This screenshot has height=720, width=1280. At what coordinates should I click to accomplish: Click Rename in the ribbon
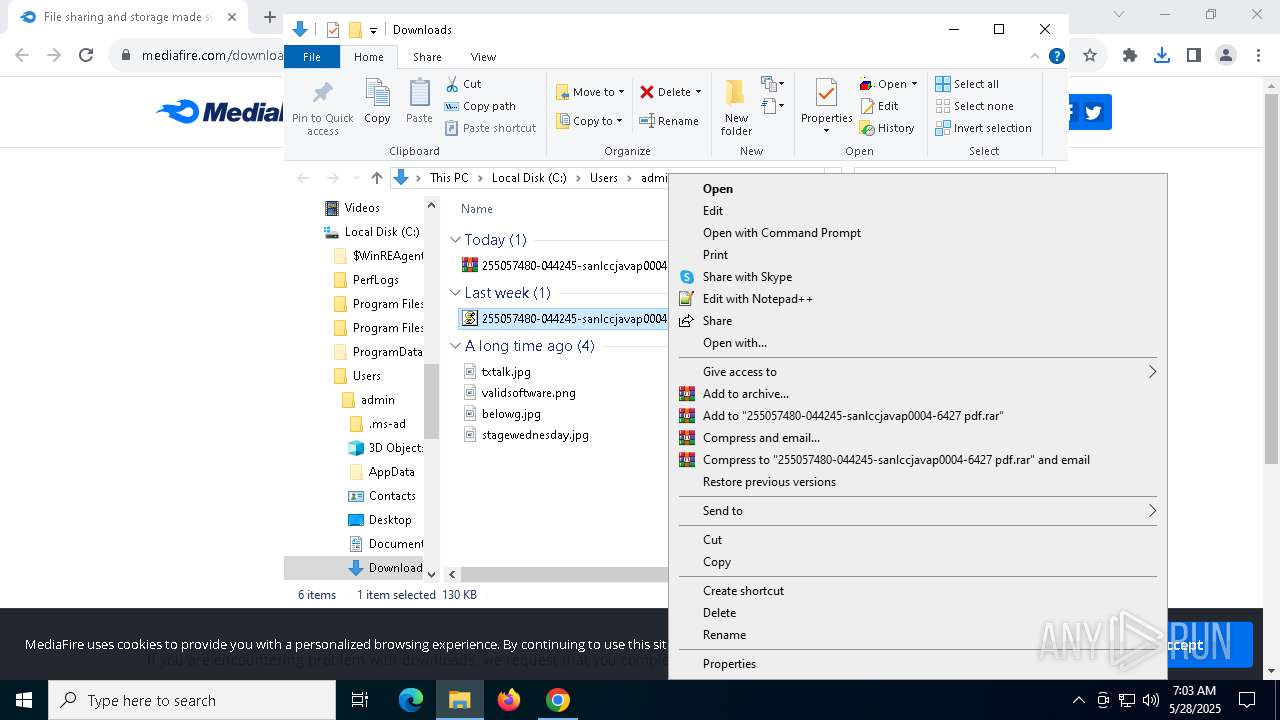click(669, 121)
